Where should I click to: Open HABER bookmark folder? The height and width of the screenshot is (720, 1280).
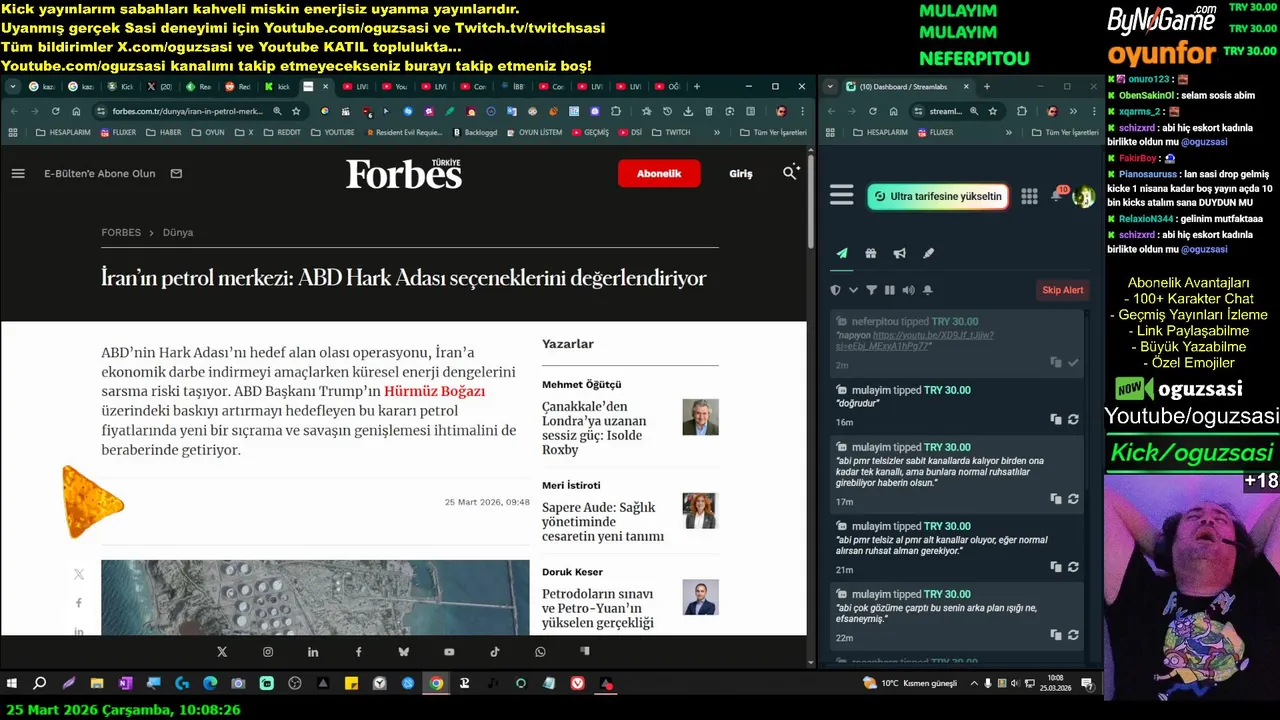[164, 132]
